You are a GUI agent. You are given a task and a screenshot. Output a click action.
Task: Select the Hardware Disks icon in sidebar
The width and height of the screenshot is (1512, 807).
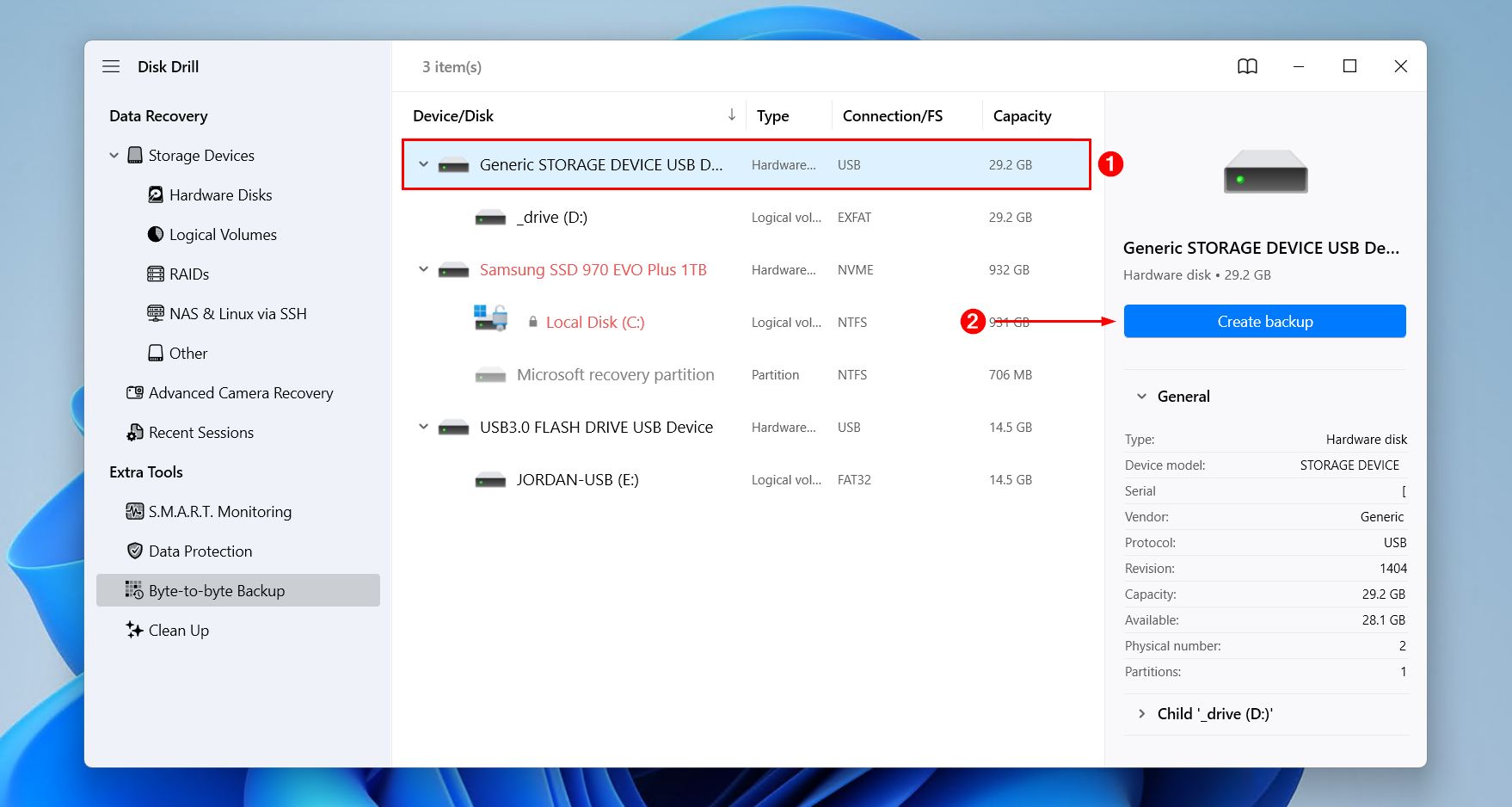pyautogui.click(x=156, y=194)
